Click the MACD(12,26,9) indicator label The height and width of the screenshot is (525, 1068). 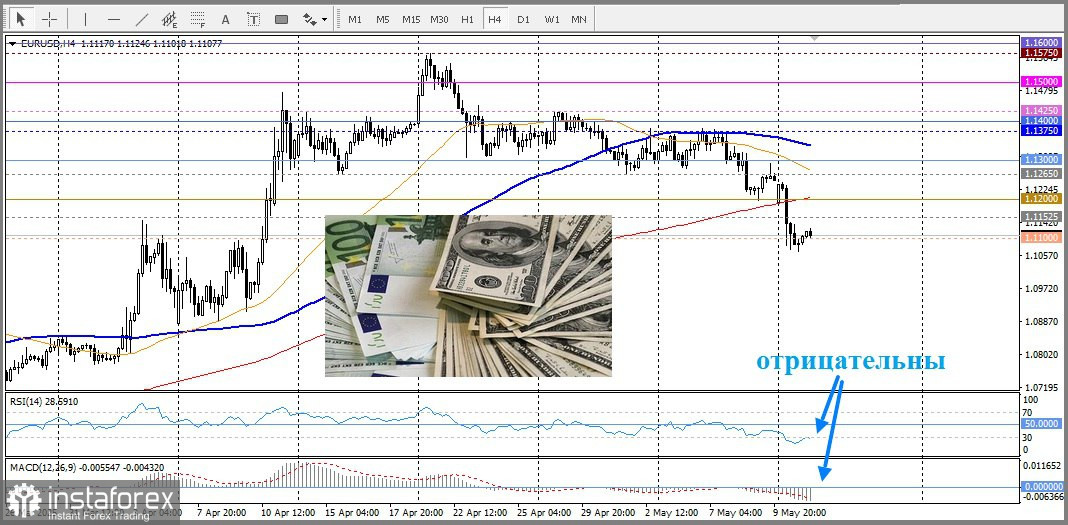click(x=87, y=467)
